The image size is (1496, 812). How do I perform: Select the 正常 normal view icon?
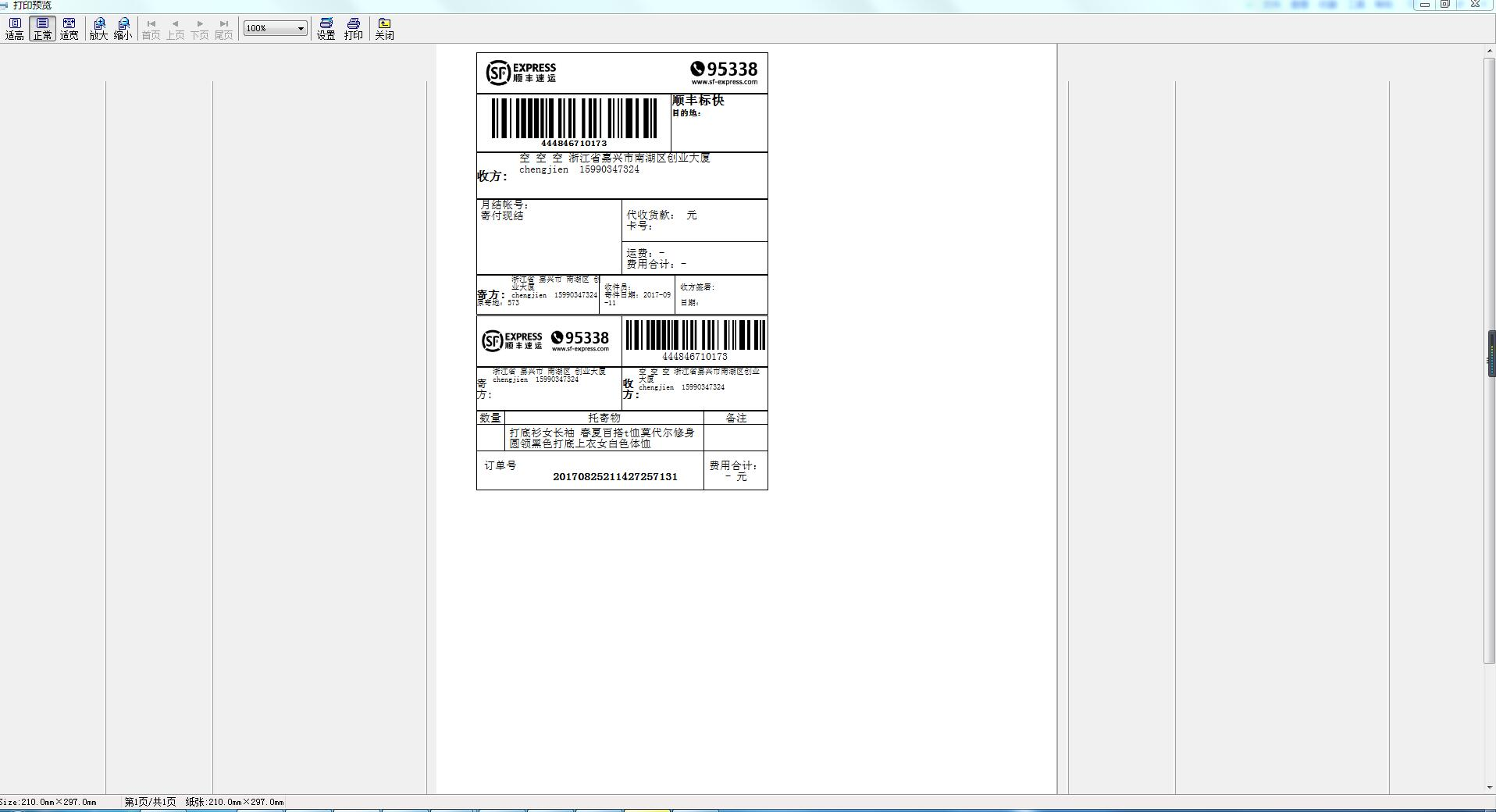coord(42,29)
